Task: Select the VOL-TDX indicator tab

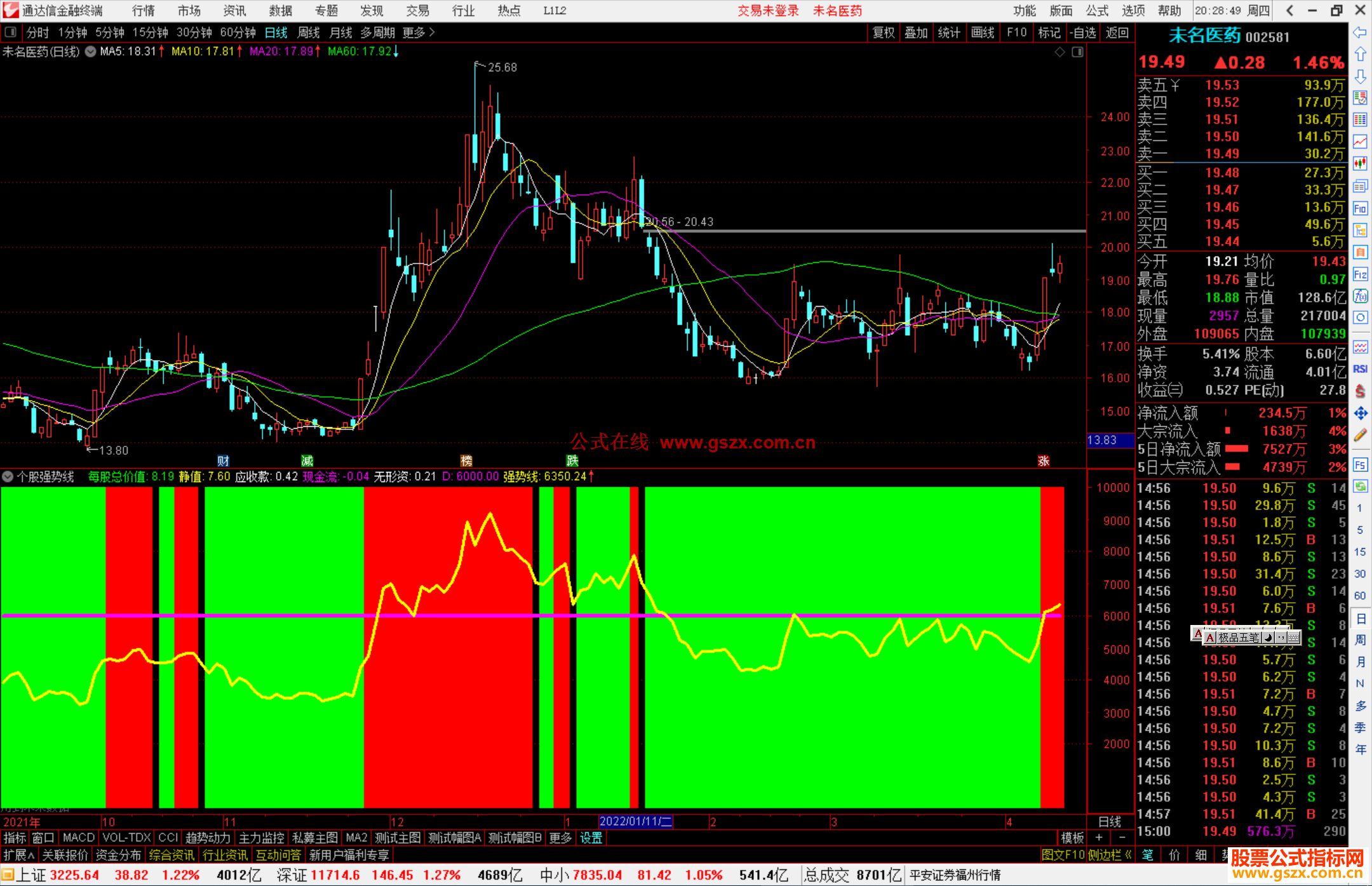Action: pyautogui.click(x=126, y=838)
